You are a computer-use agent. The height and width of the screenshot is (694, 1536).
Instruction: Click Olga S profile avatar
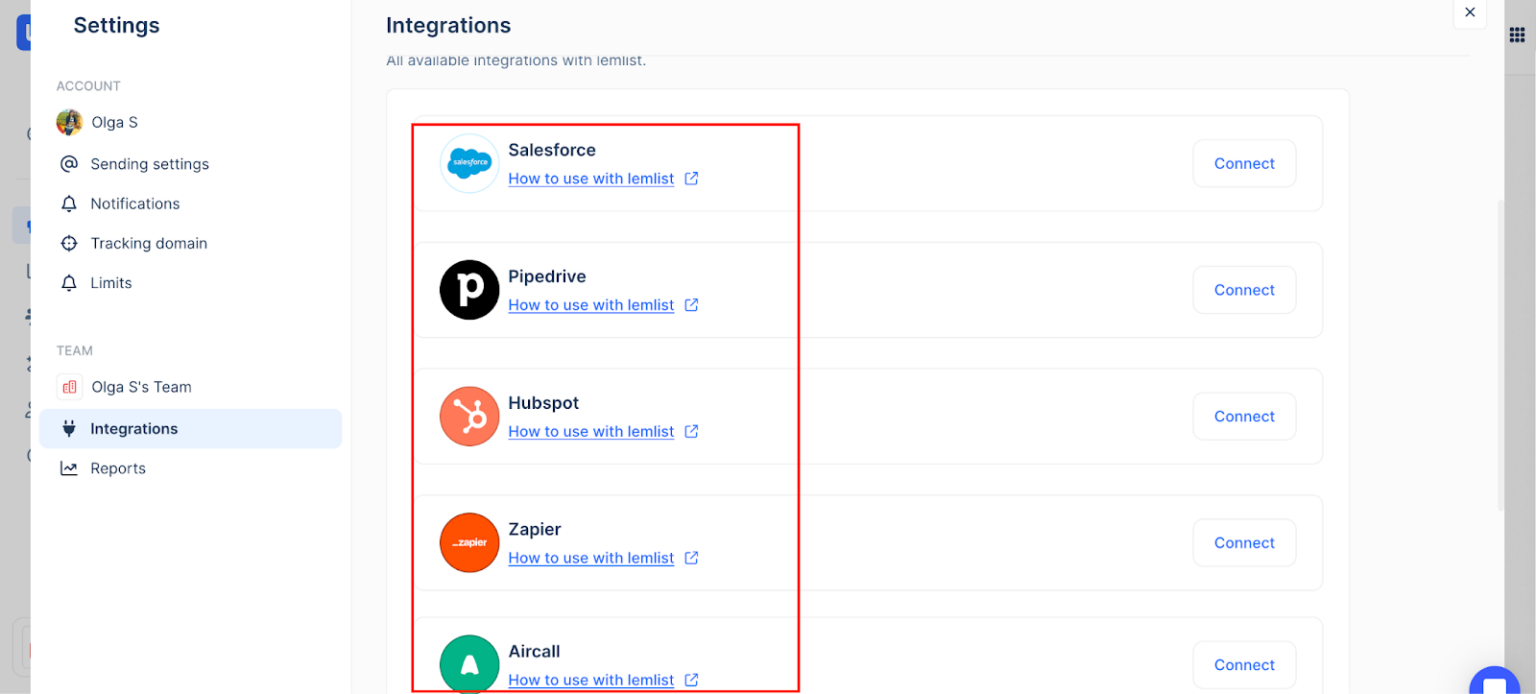click(69, 123)
